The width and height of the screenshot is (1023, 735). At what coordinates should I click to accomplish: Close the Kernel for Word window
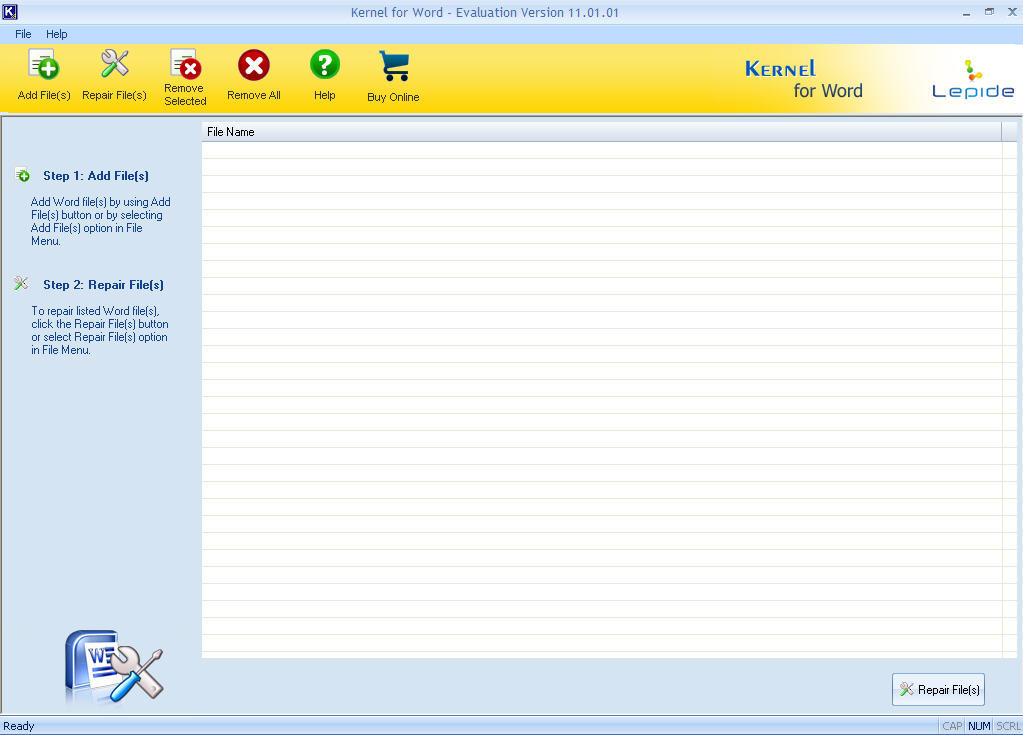tap(1013, 12)
